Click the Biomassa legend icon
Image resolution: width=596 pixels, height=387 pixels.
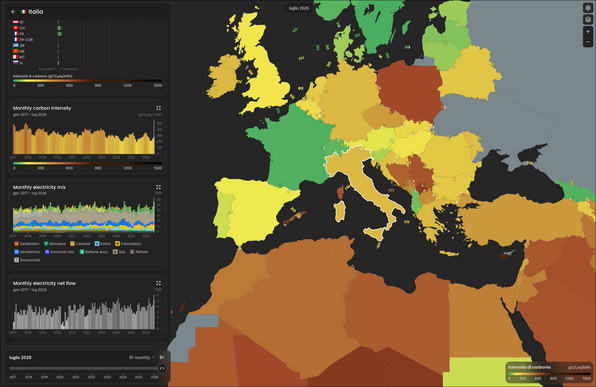pos(46,244)
